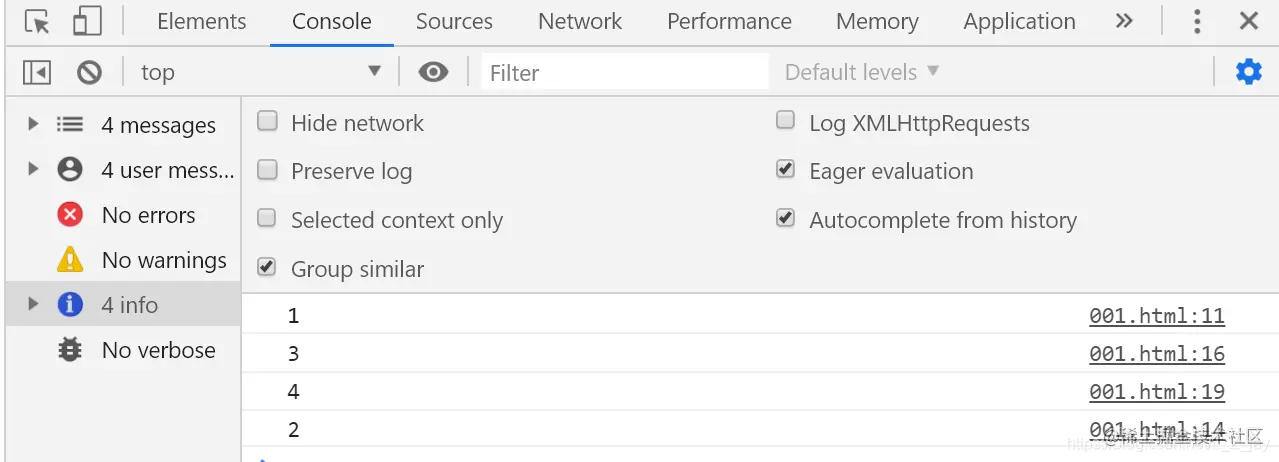The height and width of the screenshot is (462, 1279).
Task: Switch to the Network tab
Action: (580, 21)
